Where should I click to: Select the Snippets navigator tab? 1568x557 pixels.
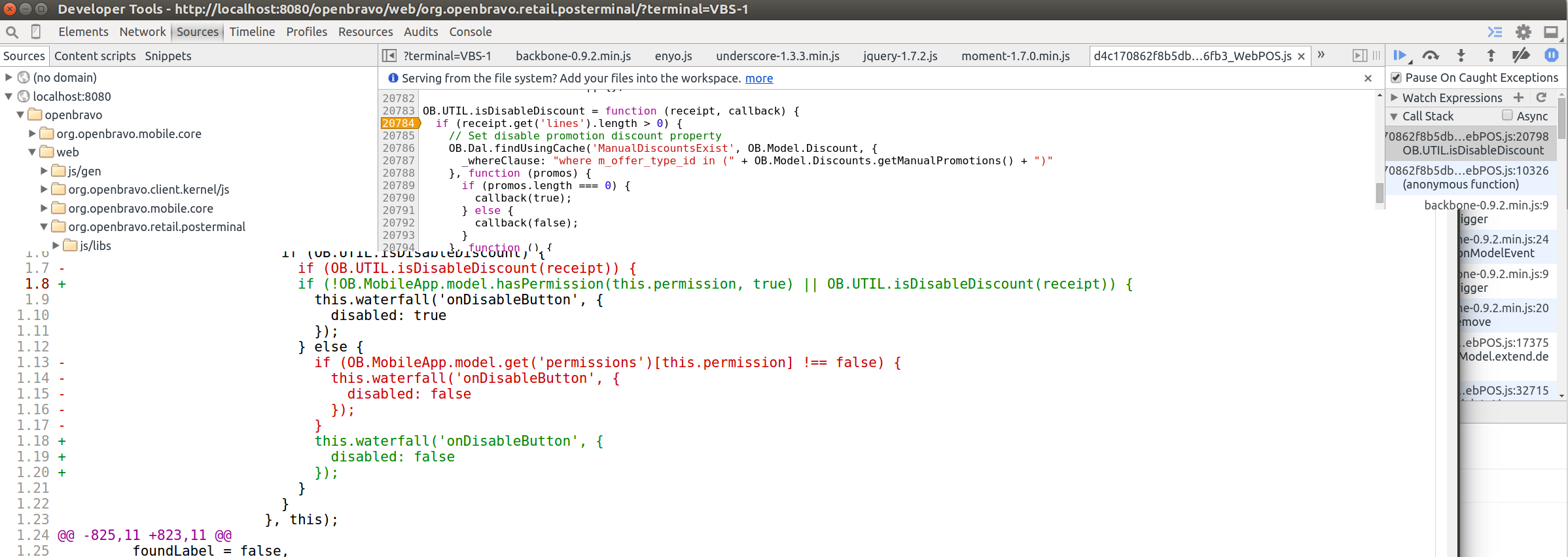click(x=168, y=56)
